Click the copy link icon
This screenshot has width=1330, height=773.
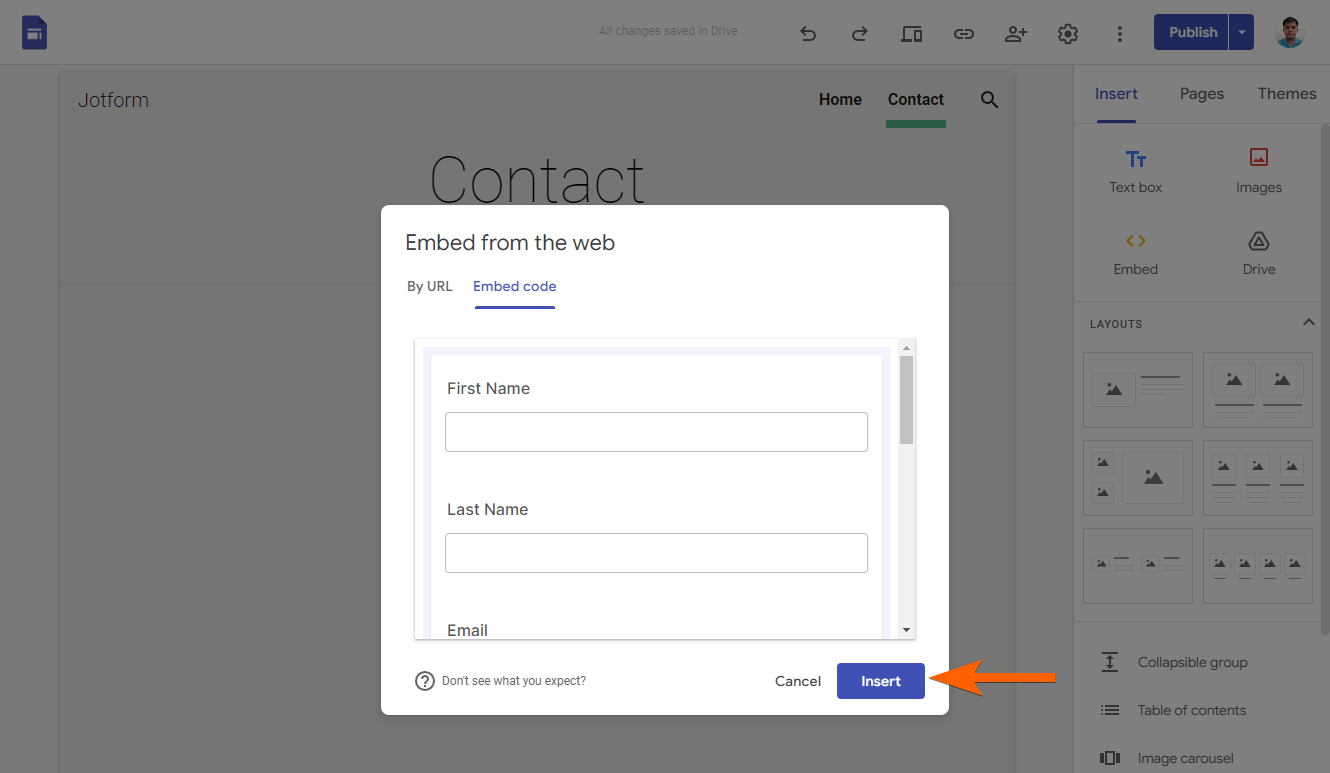point(963,34)
